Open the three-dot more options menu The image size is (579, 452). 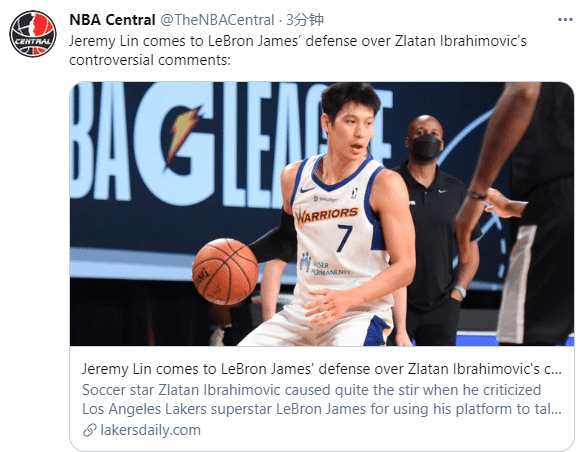point(565,20)
